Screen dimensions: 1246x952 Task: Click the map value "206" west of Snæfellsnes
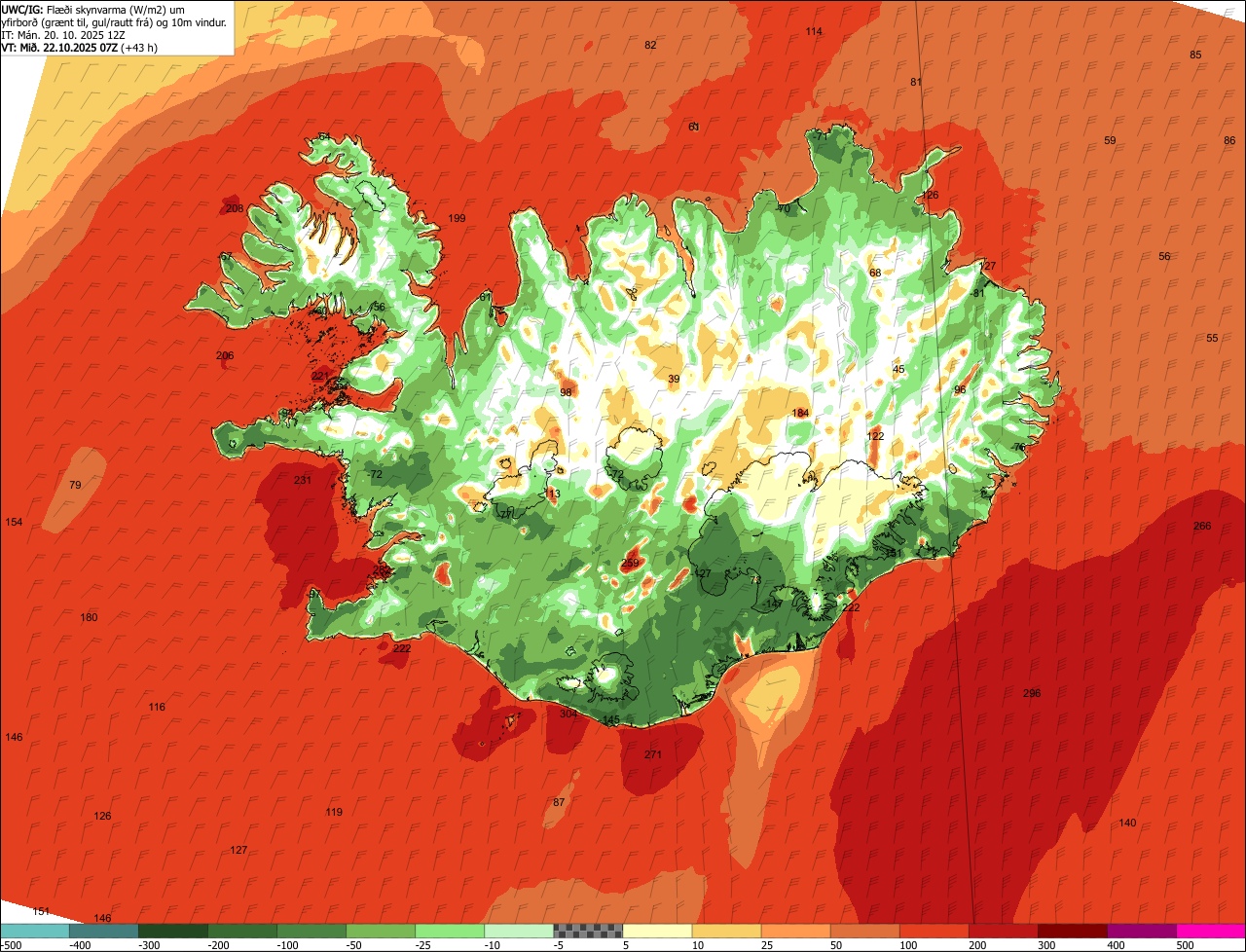tap(225, 355)
